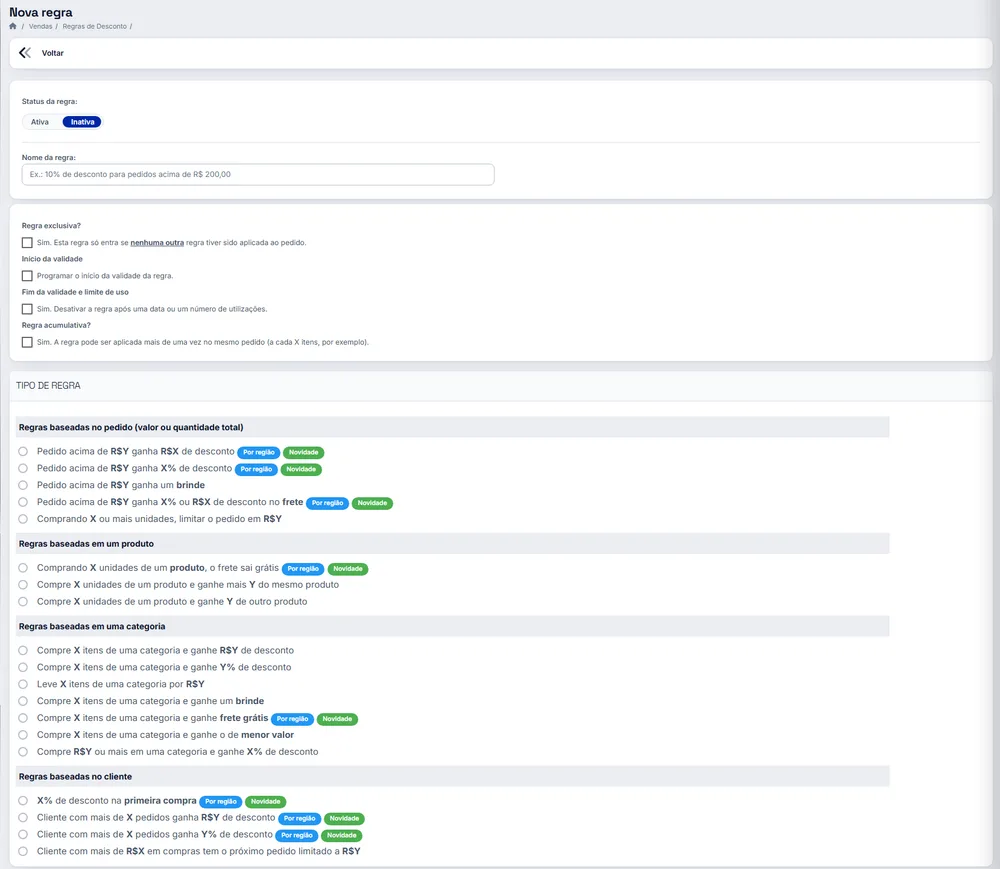Image resolution: width=1000 pixels, height=869 pixels.
Task: Click Por região badge on R$X de desconto row
Action: click(x=258, y=452)
